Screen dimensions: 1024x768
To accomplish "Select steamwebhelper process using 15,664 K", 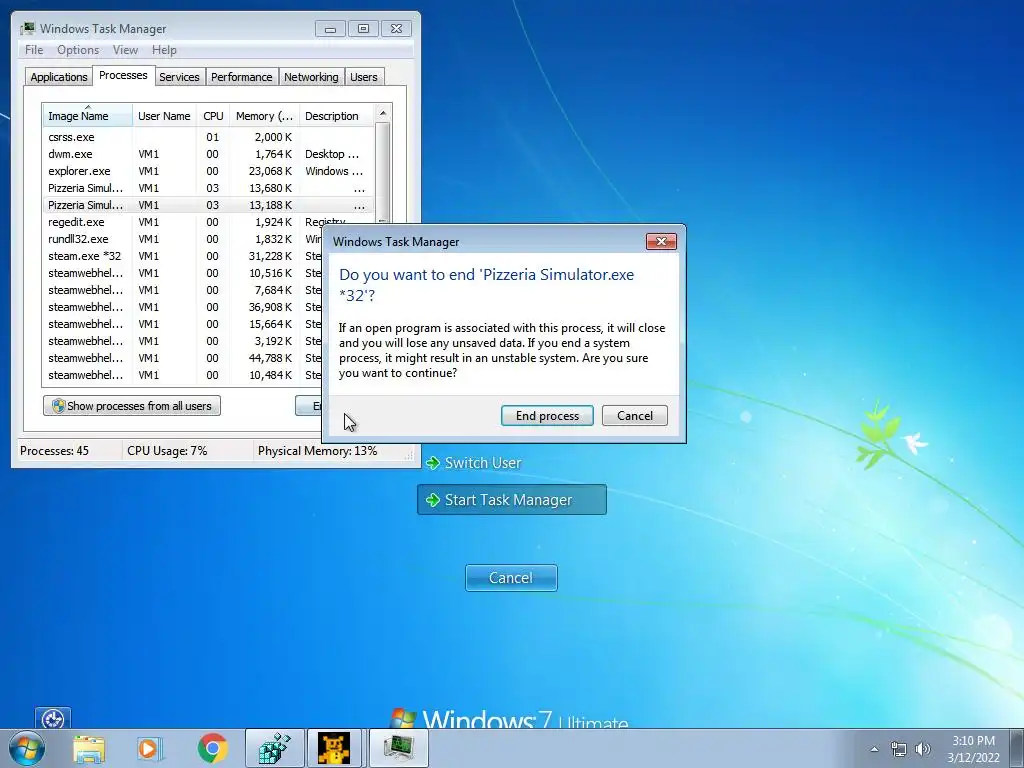I will [183, 324].
